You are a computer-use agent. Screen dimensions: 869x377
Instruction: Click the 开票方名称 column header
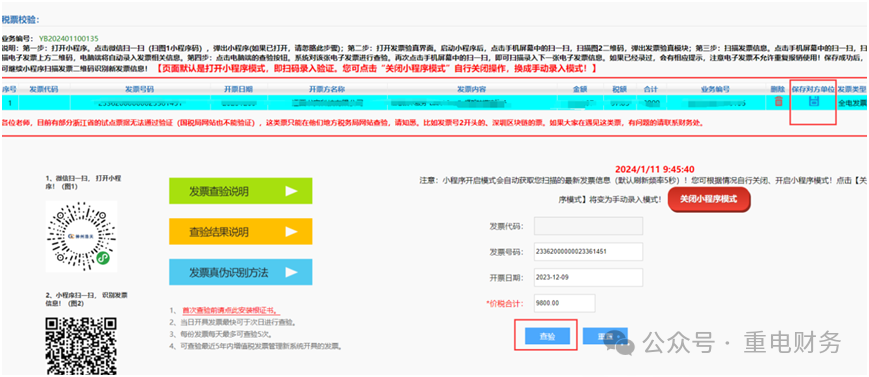327,89
